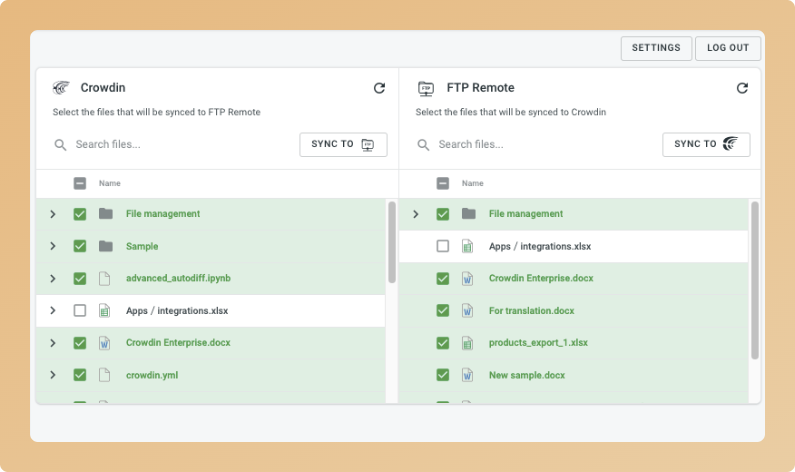Viewport: 795px width, 472px height.
Task: Click the Crowdin panel search magnifier icon
Action: click(x=60, y=145)
